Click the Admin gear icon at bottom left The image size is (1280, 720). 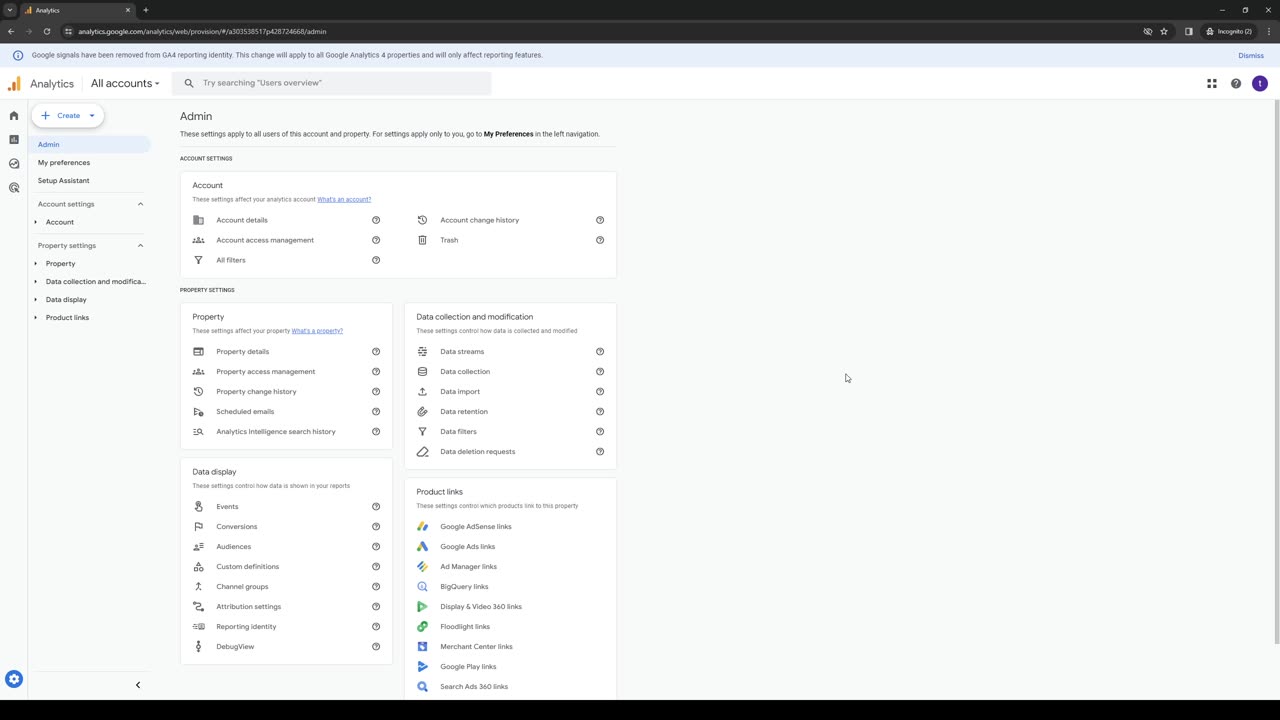point(14,679)
